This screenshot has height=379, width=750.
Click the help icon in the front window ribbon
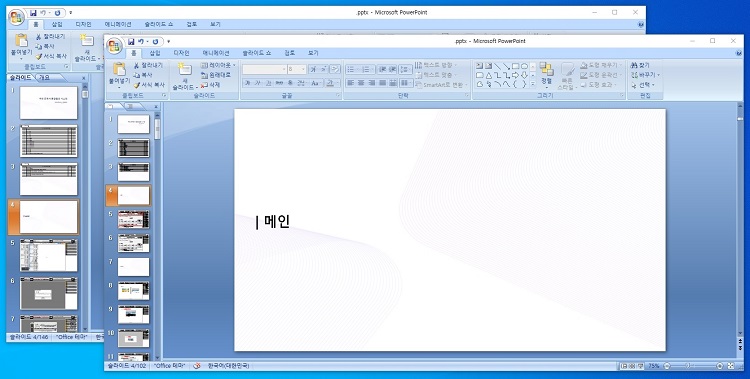point(739,53)
